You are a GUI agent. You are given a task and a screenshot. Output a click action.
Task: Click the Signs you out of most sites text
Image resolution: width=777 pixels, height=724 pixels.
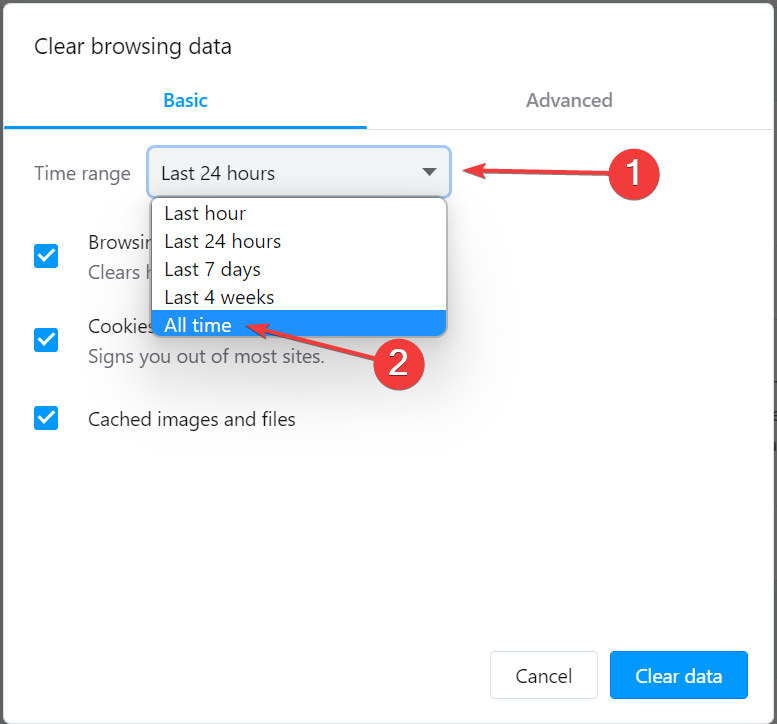[206, 356]
